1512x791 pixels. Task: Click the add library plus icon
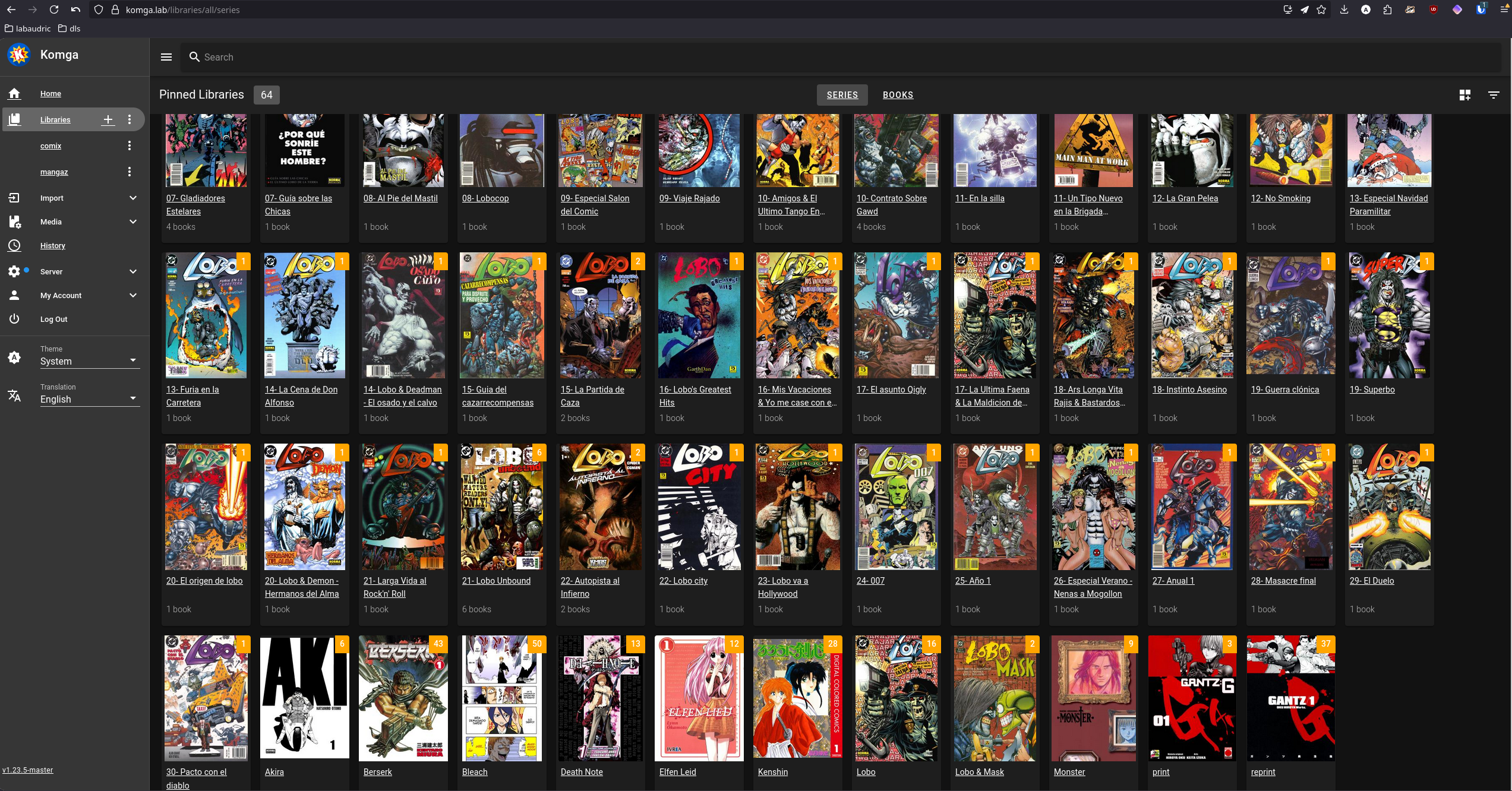pyautogui.click(x=108, y=119)
